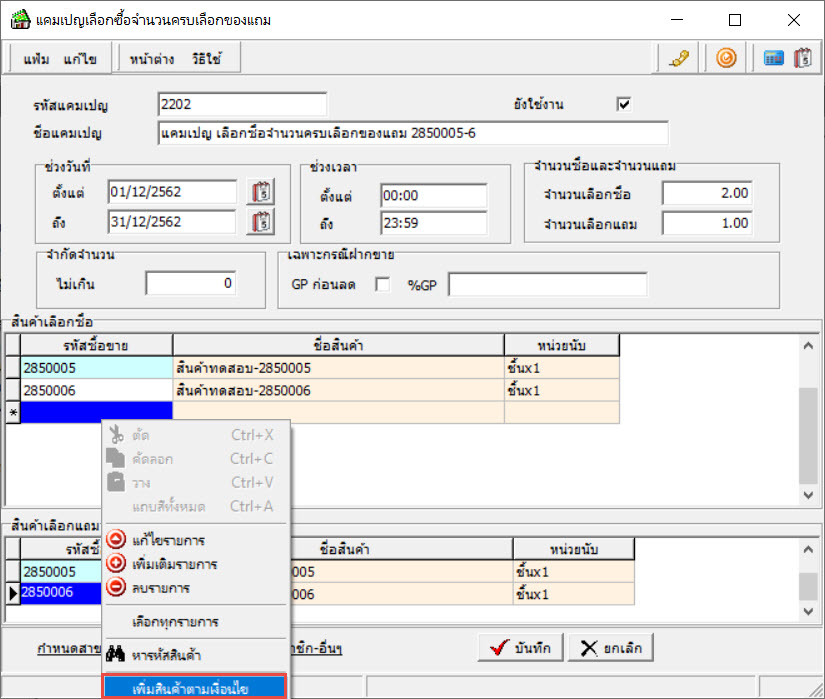This screenshot has height=699, width=825.
Task: Select เพิ่มสินค้าตามเงื่อนไข in context menu
Action: (195, 688)
